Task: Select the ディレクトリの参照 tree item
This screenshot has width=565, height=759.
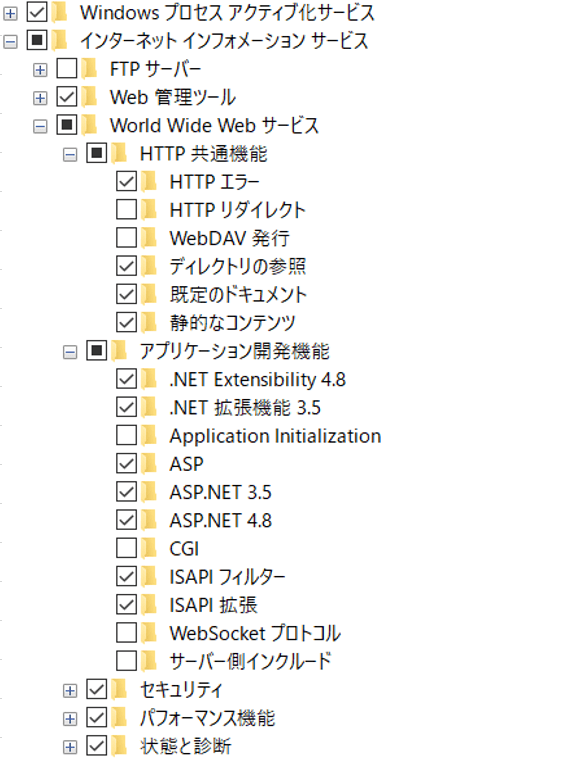Action: (x=238, y=266)
